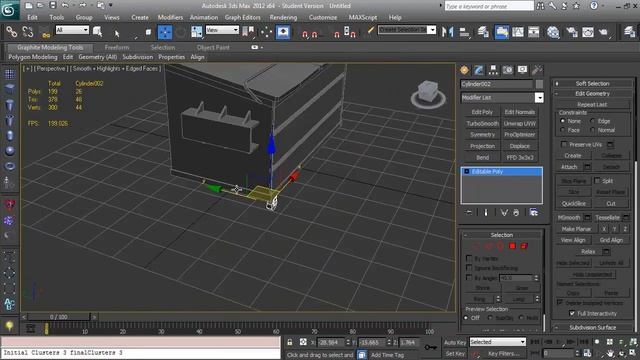This screenshot has width=640, height=360.
Task: Switch to the Object Paint ribbon tab
Action: point(213,47)
